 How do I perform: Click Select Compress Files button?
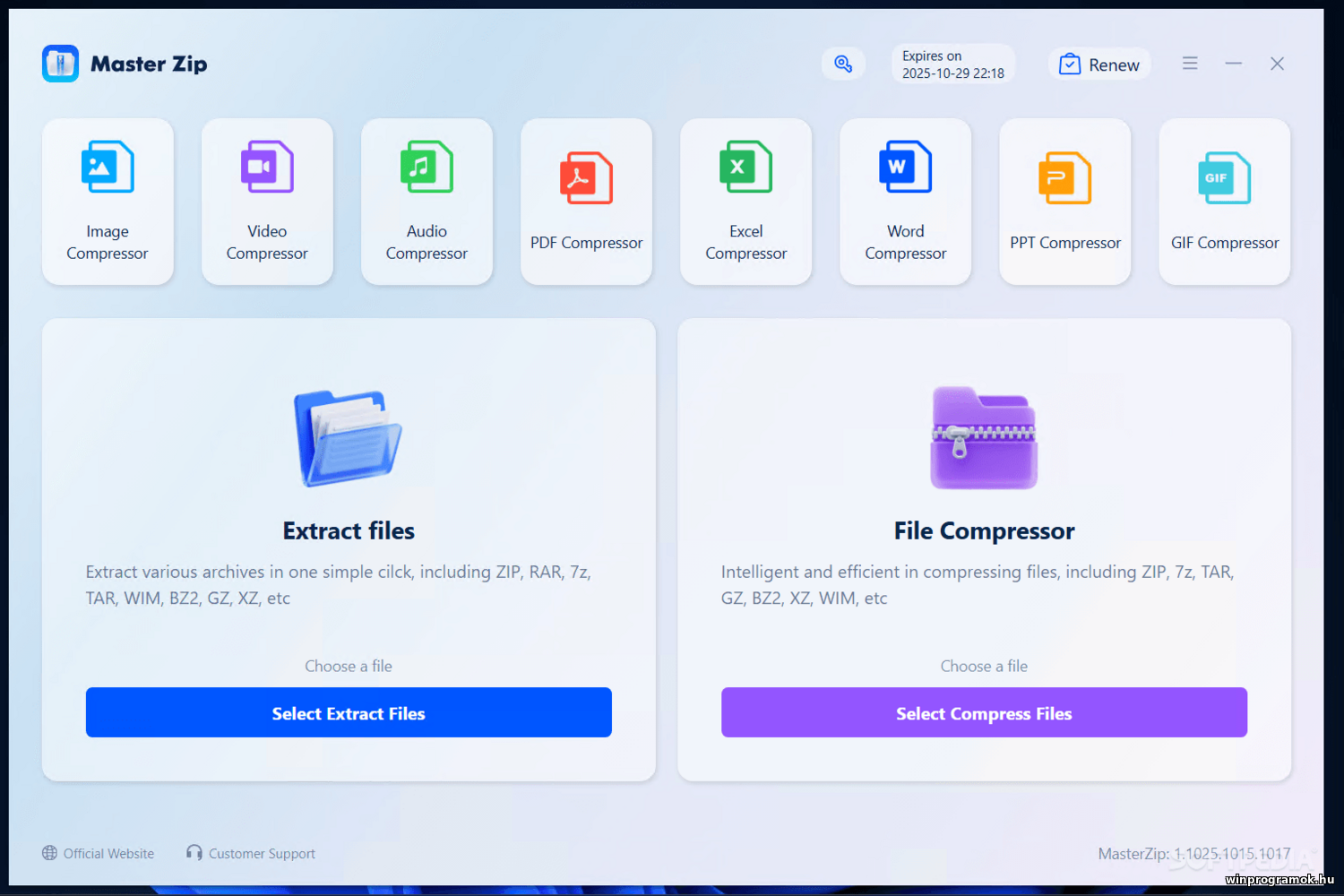point(984,712)
